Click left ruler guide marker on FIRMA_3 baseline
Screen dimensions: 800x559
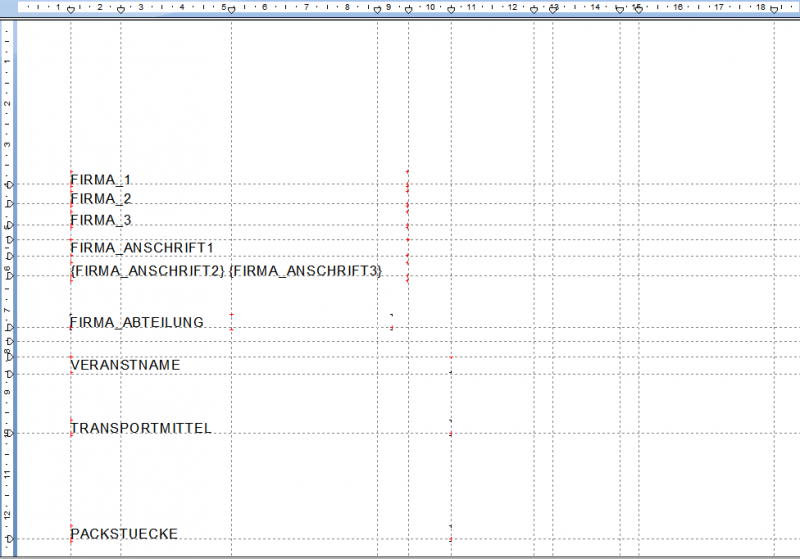coord(10,225)
